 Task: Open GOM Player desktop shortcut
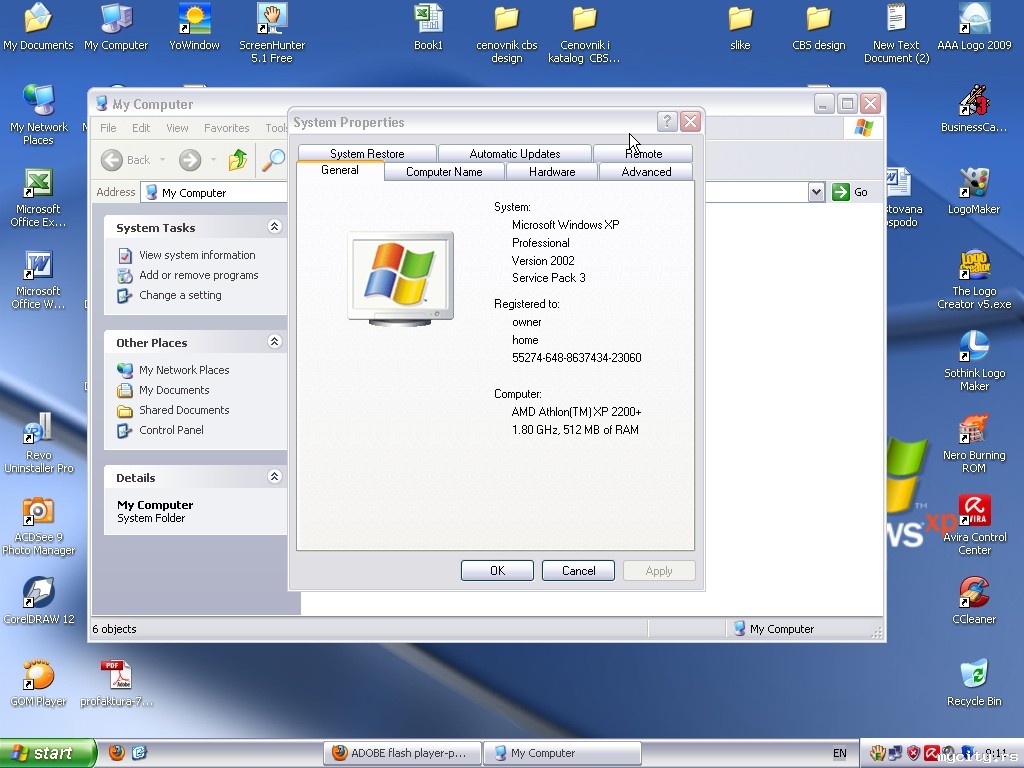38,676
